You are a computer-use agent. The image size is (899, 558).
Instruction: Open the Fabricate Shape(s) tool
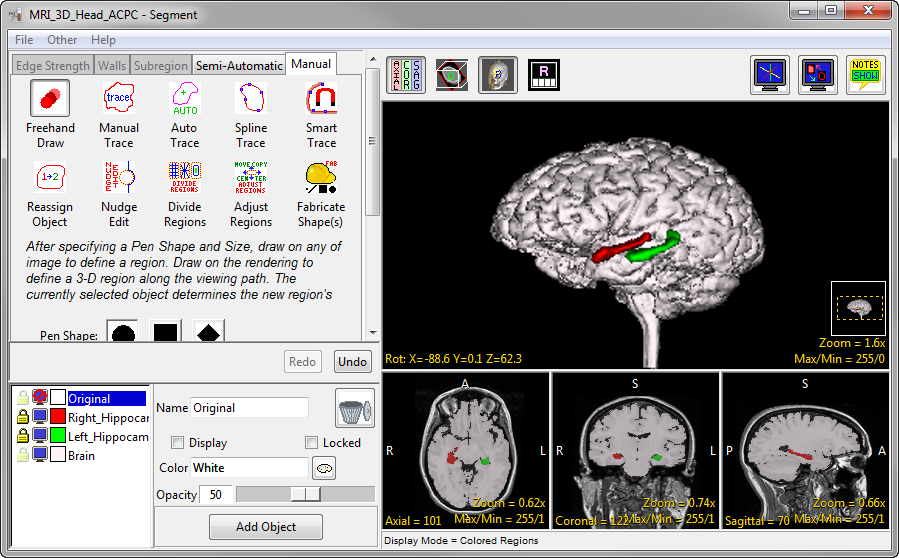(321, 177)
